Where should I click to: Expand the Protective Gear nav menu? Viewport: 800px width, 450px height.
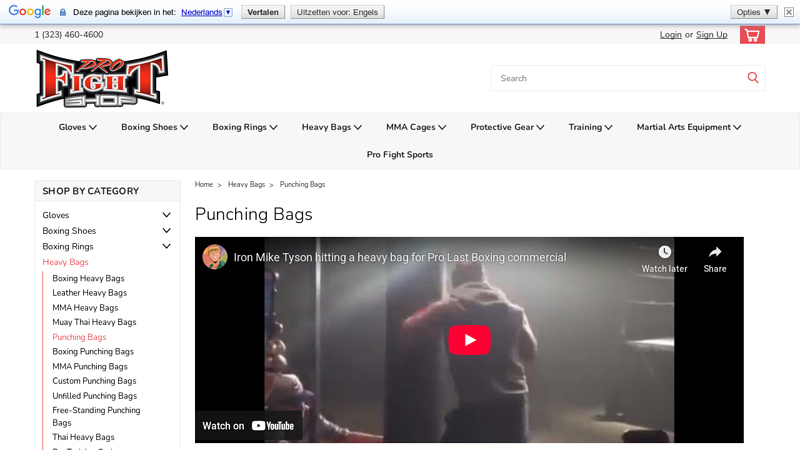507,127
